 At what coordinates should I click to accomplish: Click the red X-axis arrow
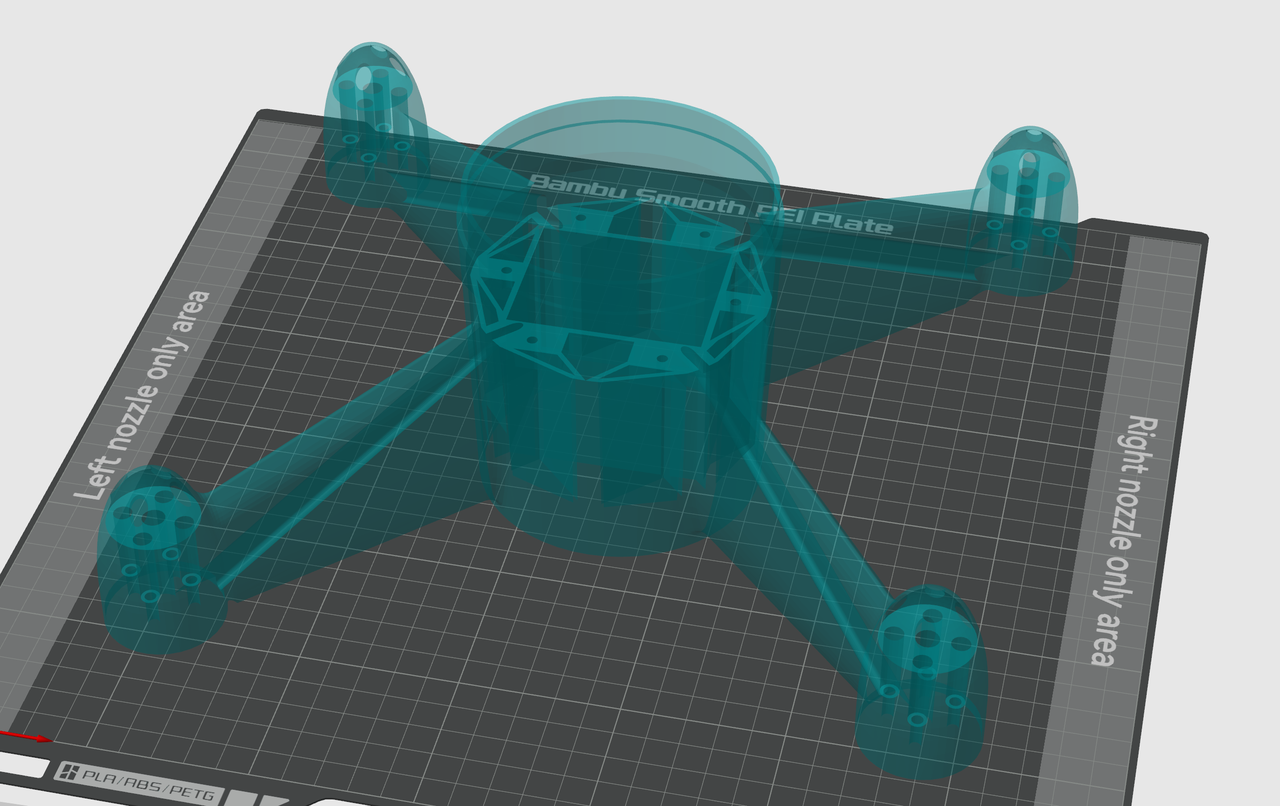pyautogui.click(x=25, y=737)
